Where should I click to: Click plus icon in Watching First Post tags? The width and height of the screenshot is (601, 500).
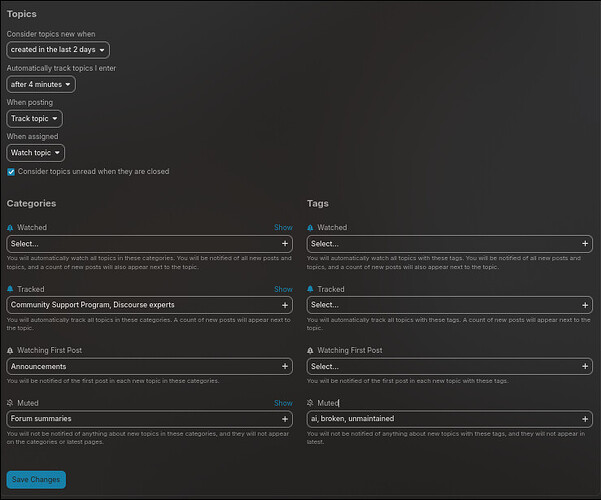(585, 366)
